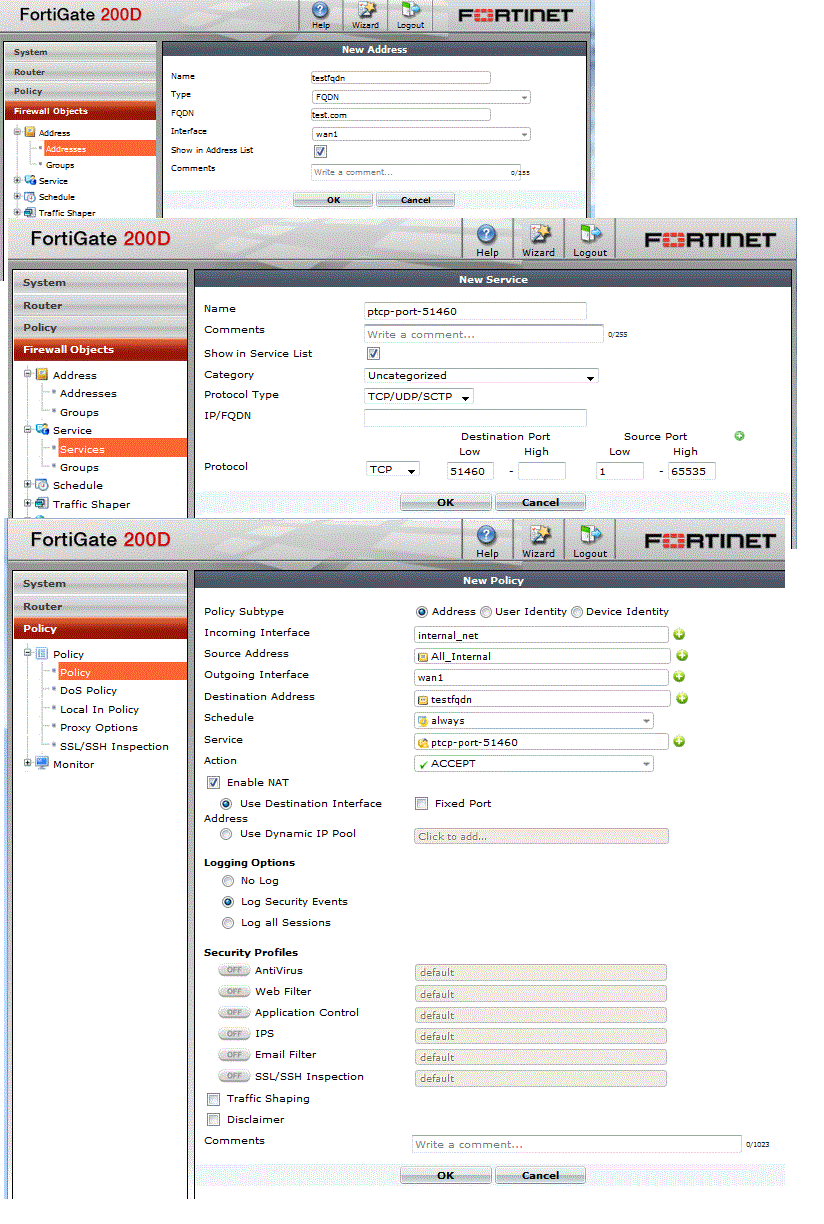
Task: Click Monitor icon in Policy sidebar
Action: [42, 764]
